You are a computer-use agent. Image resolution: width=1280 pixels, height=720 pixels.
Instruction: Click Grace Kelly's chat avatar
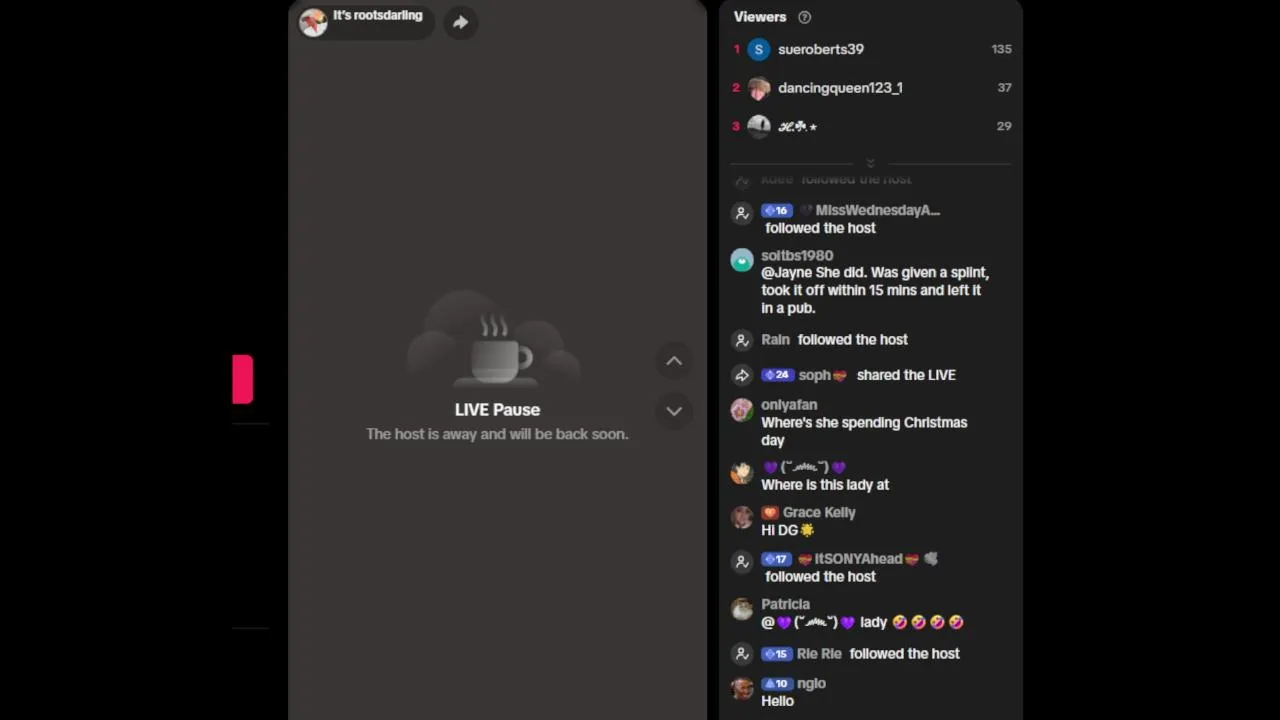tap(742, 517)
